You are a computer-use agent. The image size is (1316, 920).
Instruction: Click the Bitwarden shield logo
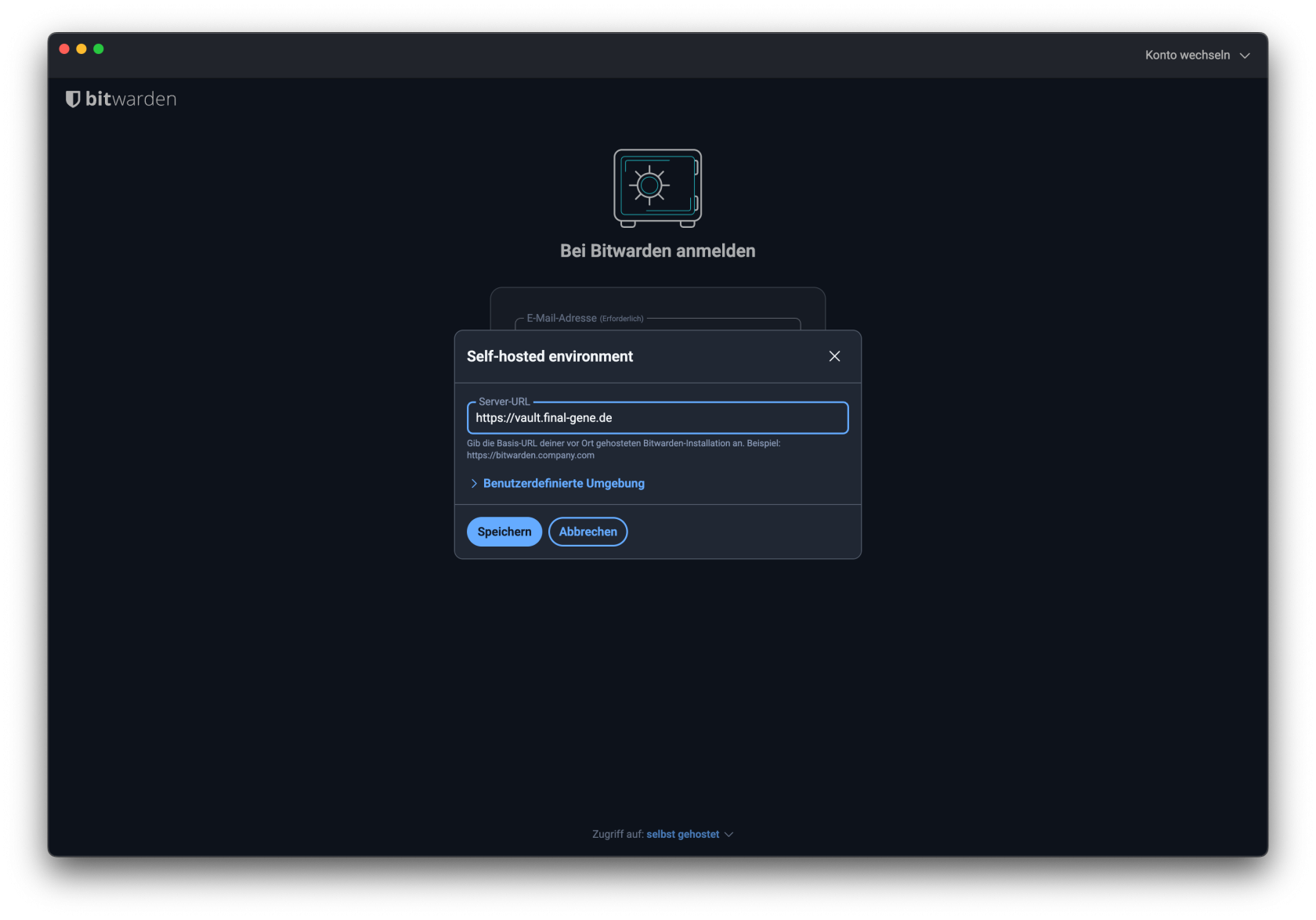point(73,99)
